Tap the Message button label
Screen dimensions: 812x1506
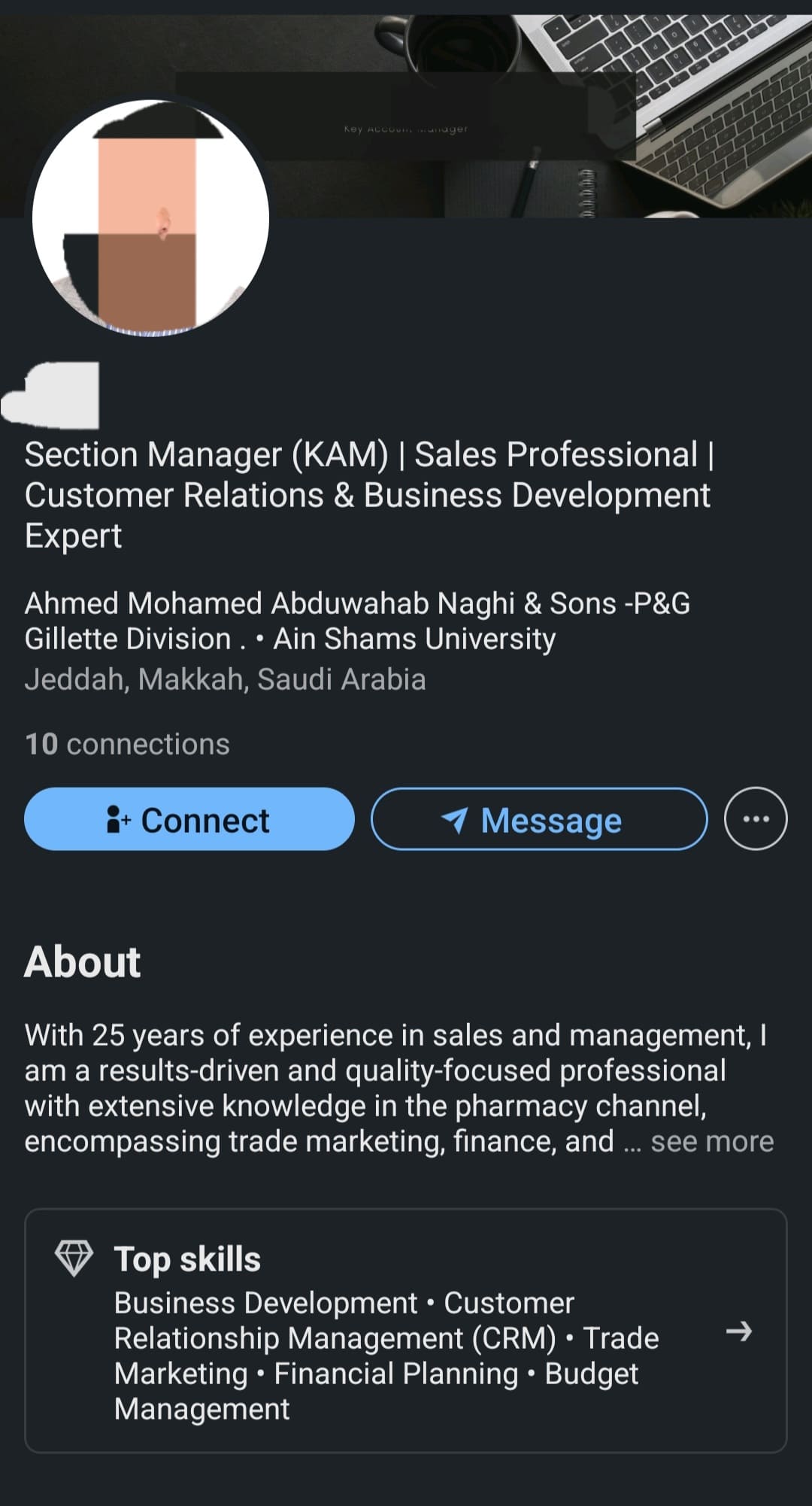click(551, 820)
